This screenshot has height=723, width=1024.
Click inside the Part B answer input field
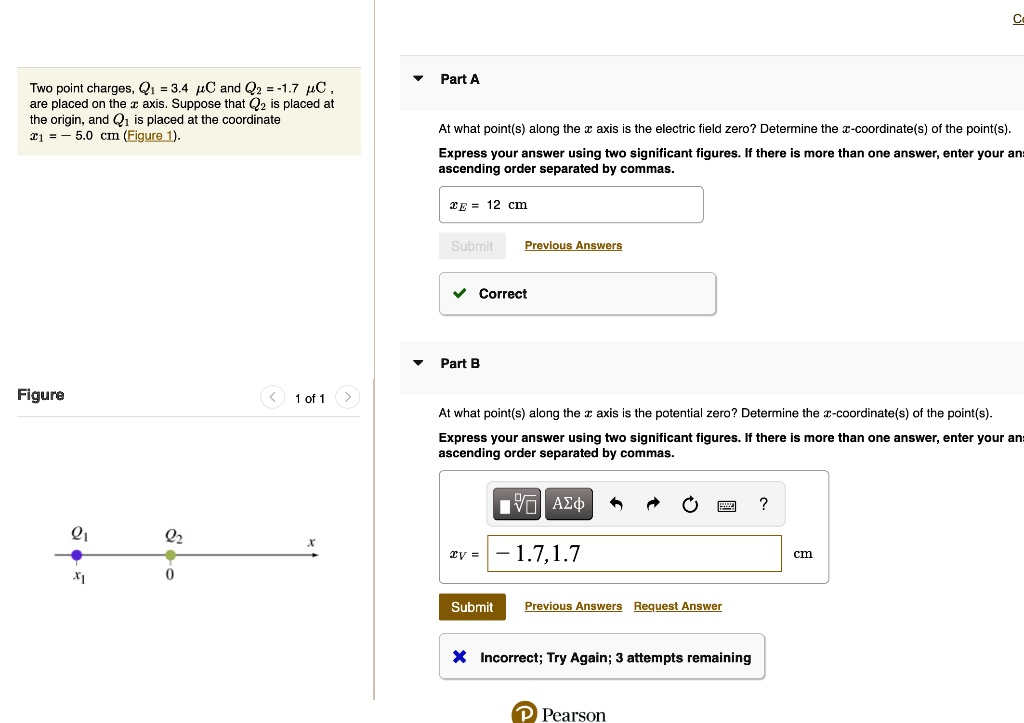click(634, 553)
